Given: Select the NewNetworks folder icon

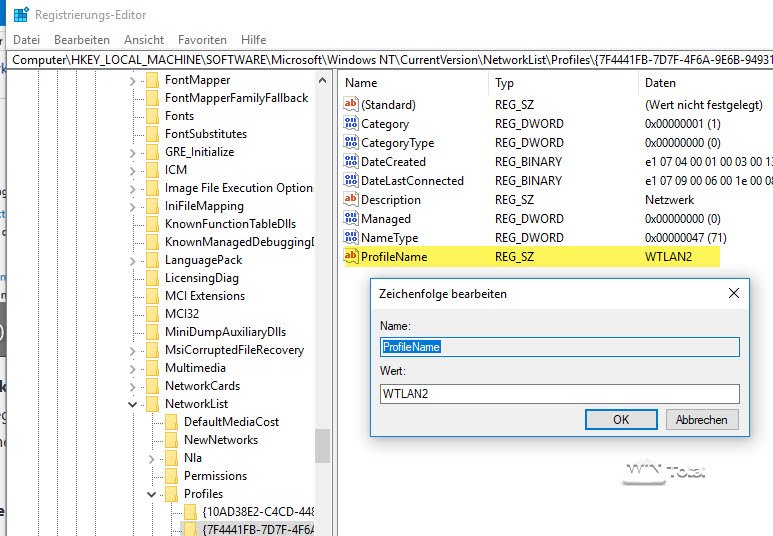Looking at the screenshot, I should click(x=171, y=440).
